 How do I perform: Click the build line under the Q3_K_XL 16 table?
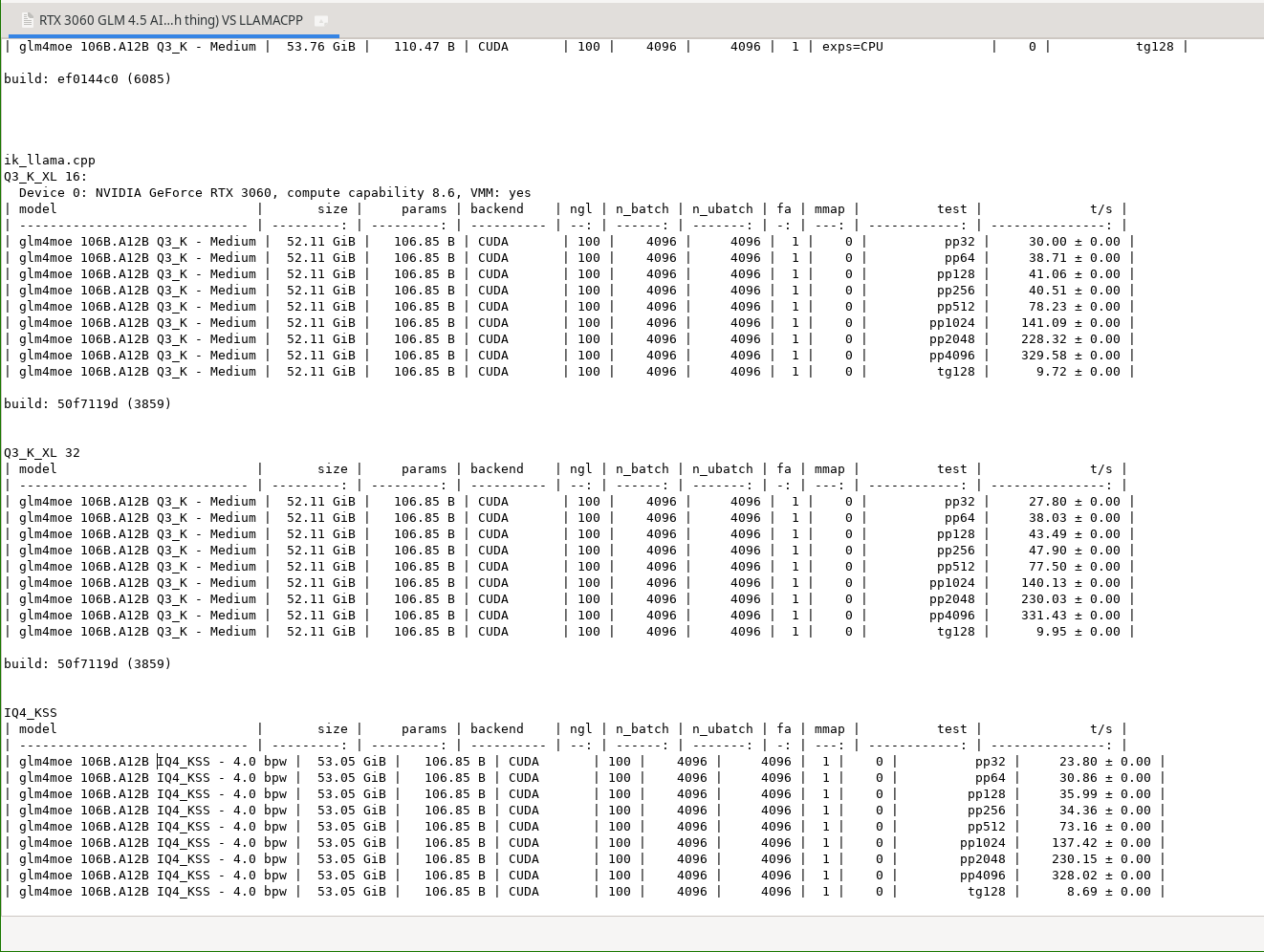point(88,404)
